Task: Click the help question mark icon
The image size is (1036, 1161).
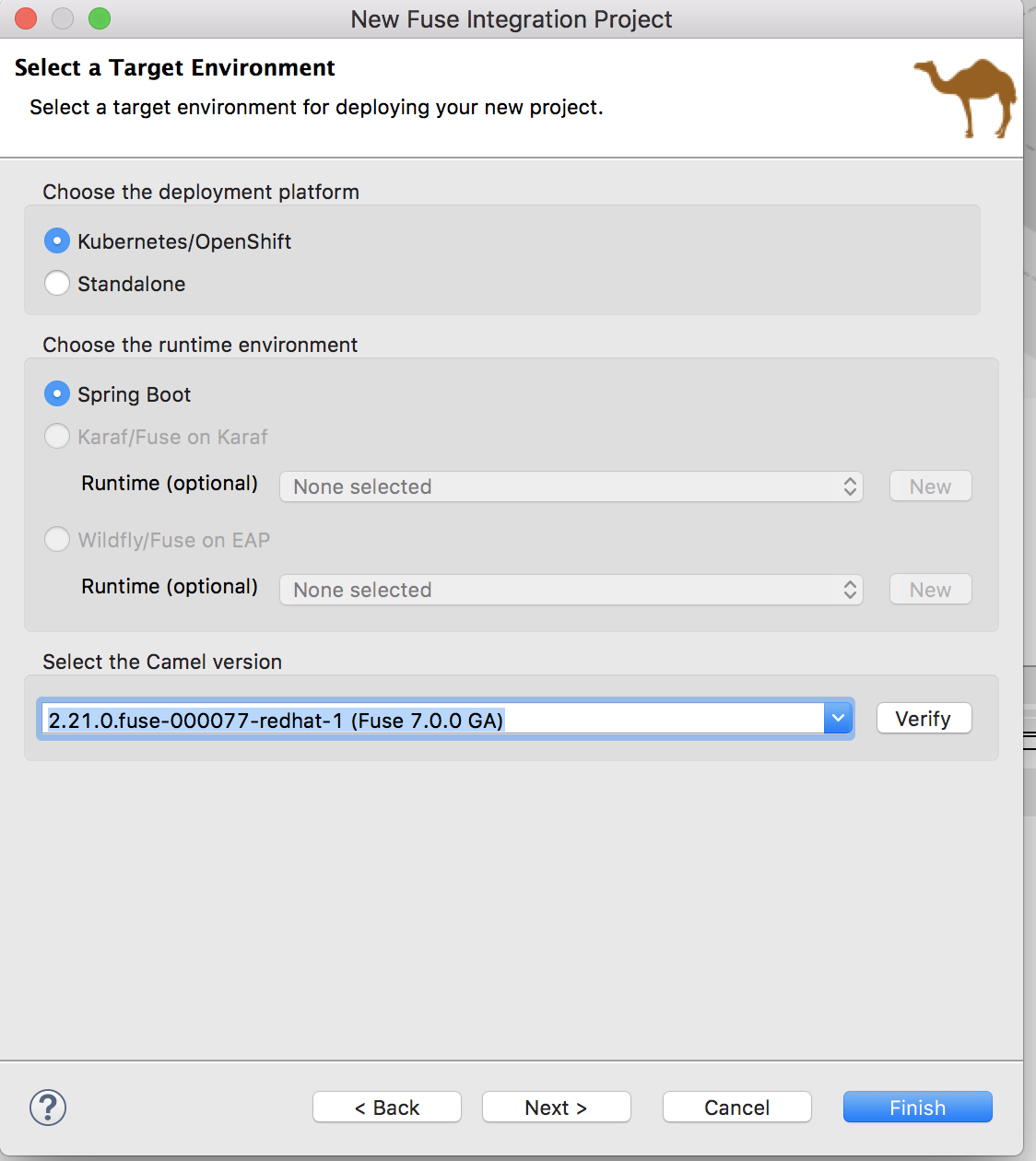Action: (x=48, y=1108)
